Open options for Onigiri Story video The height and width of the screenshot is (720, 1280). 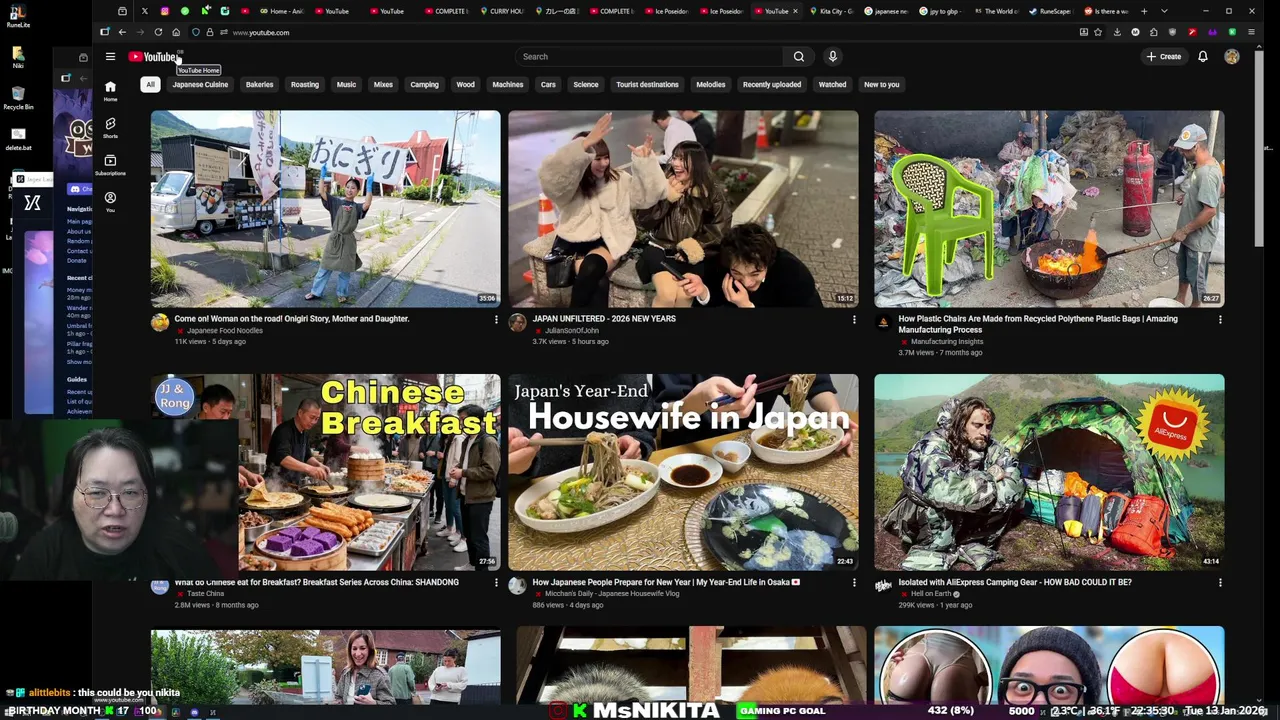point(496,320)
